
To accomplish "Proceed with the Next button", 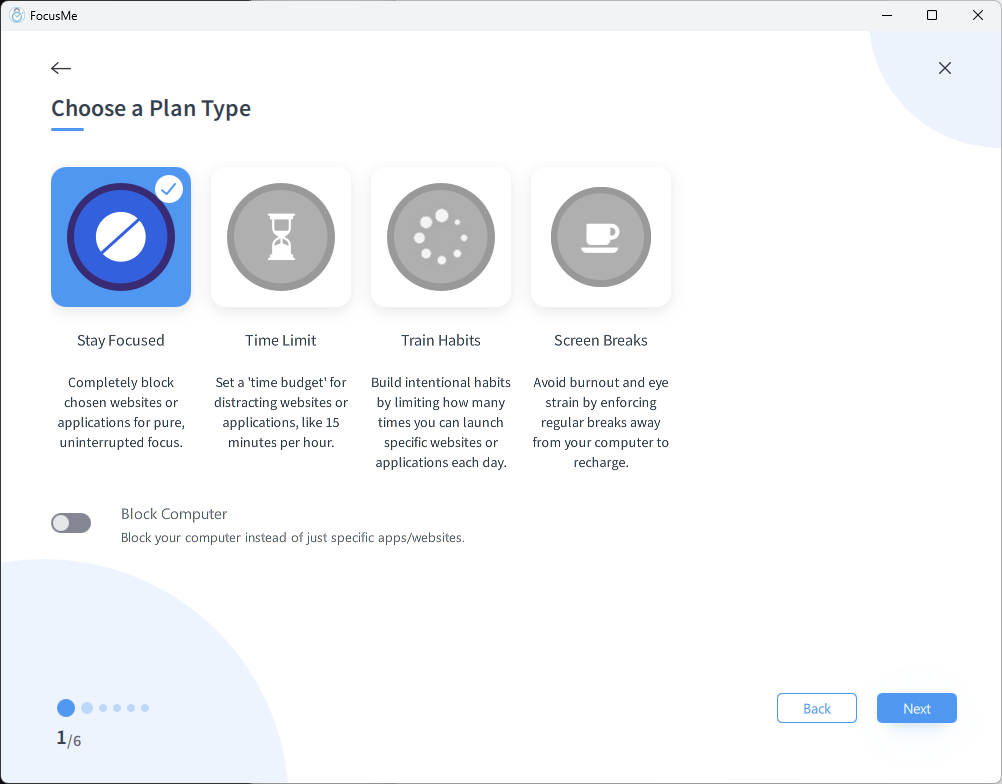I will (x=916, y=708).
